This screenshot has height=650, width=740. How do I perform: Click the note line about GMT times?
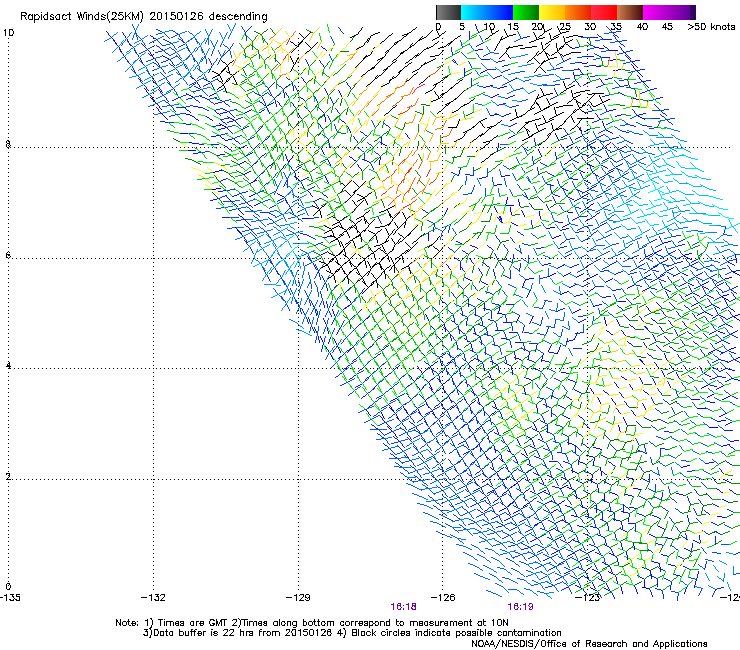tap(312, 623)
